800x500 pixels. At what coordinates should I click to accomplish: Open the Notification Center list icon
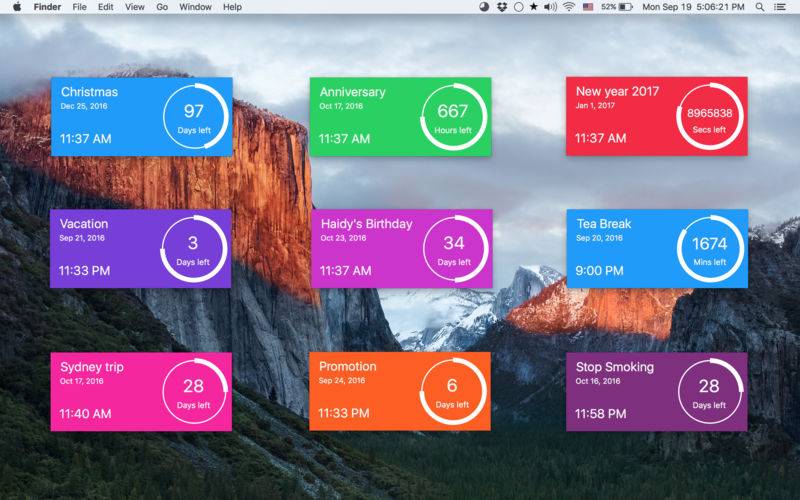click(x=780, y=7)
